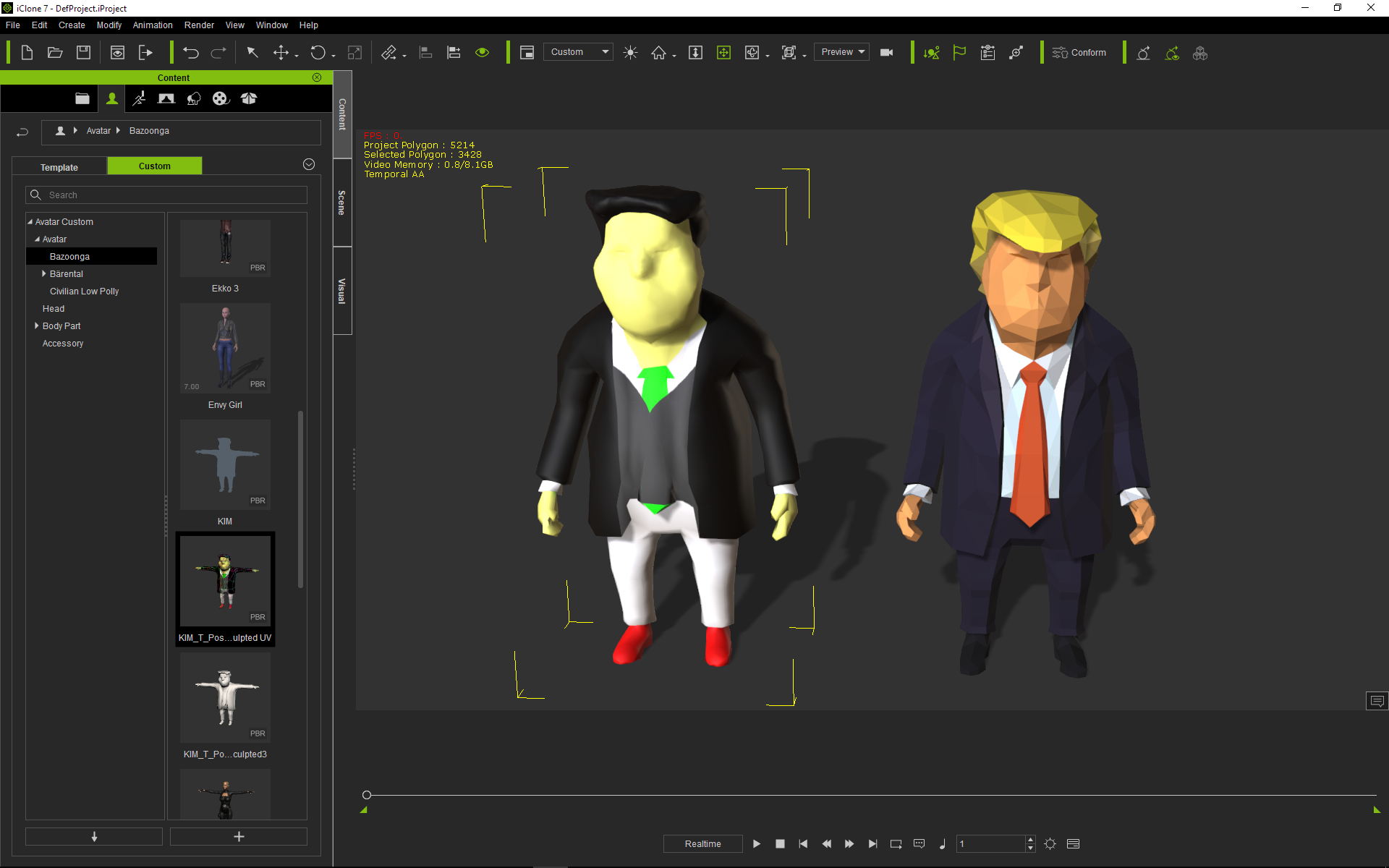Viewport: 1389px width, 868px height.
Task: Click the green flag icon
Action: point(960,53)
